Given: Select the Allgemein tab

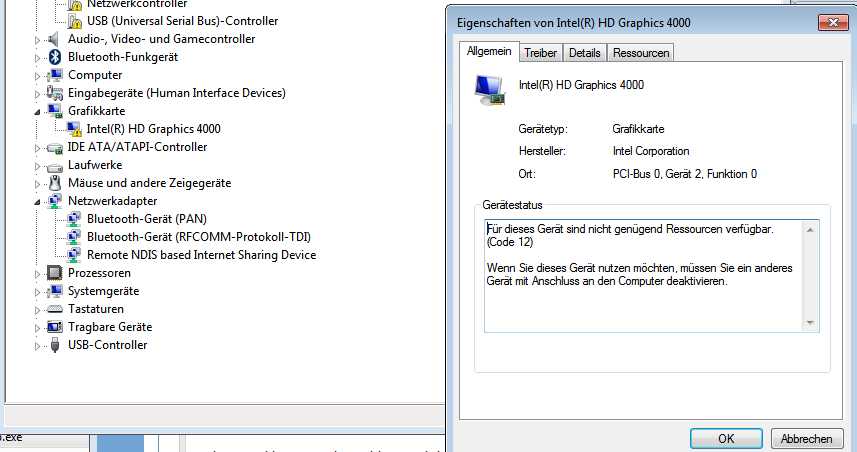Looking at the screenshot, I should pos(489,51).
